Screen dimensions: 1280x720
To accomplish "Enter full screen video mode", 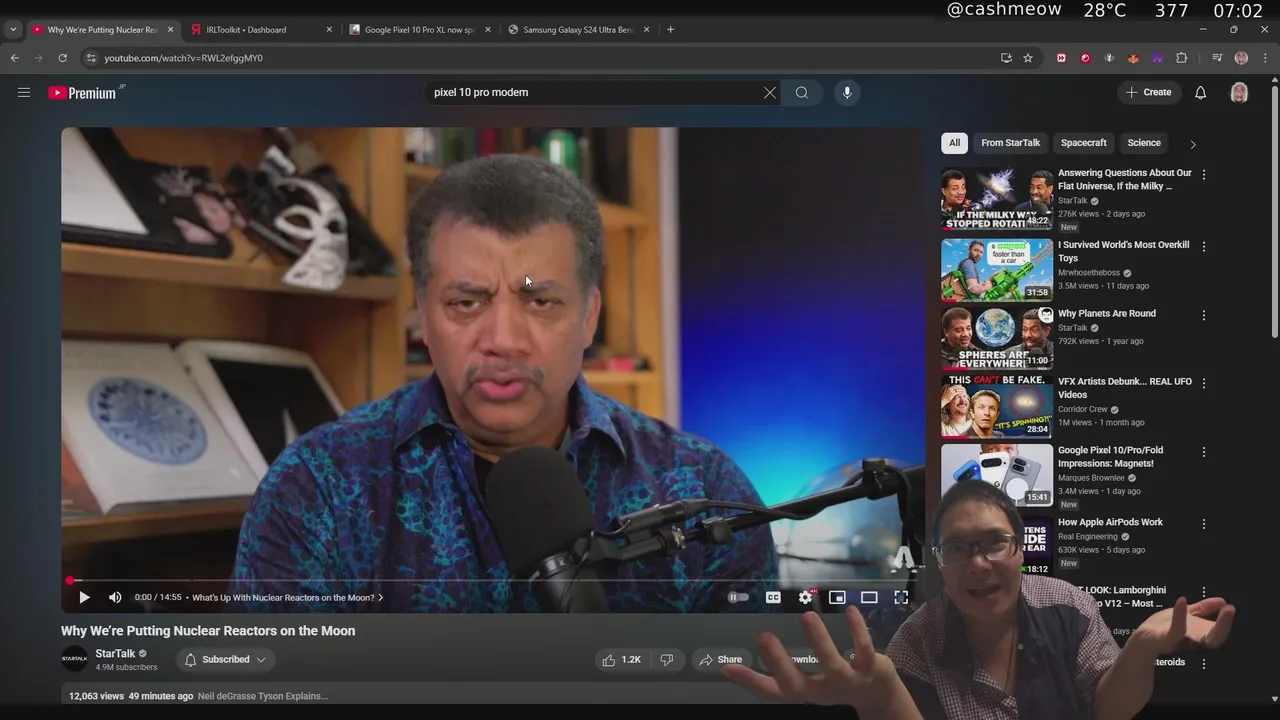I will 901,597.
